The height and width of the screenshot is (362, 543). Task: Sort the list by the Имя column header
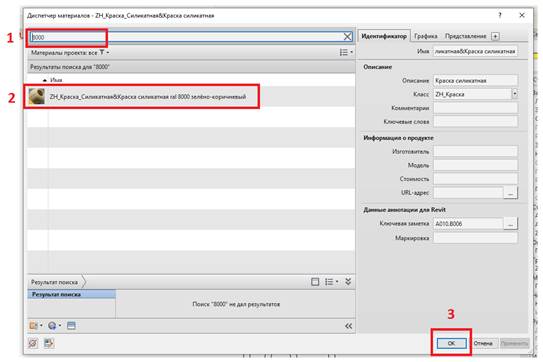pos(56,80)
